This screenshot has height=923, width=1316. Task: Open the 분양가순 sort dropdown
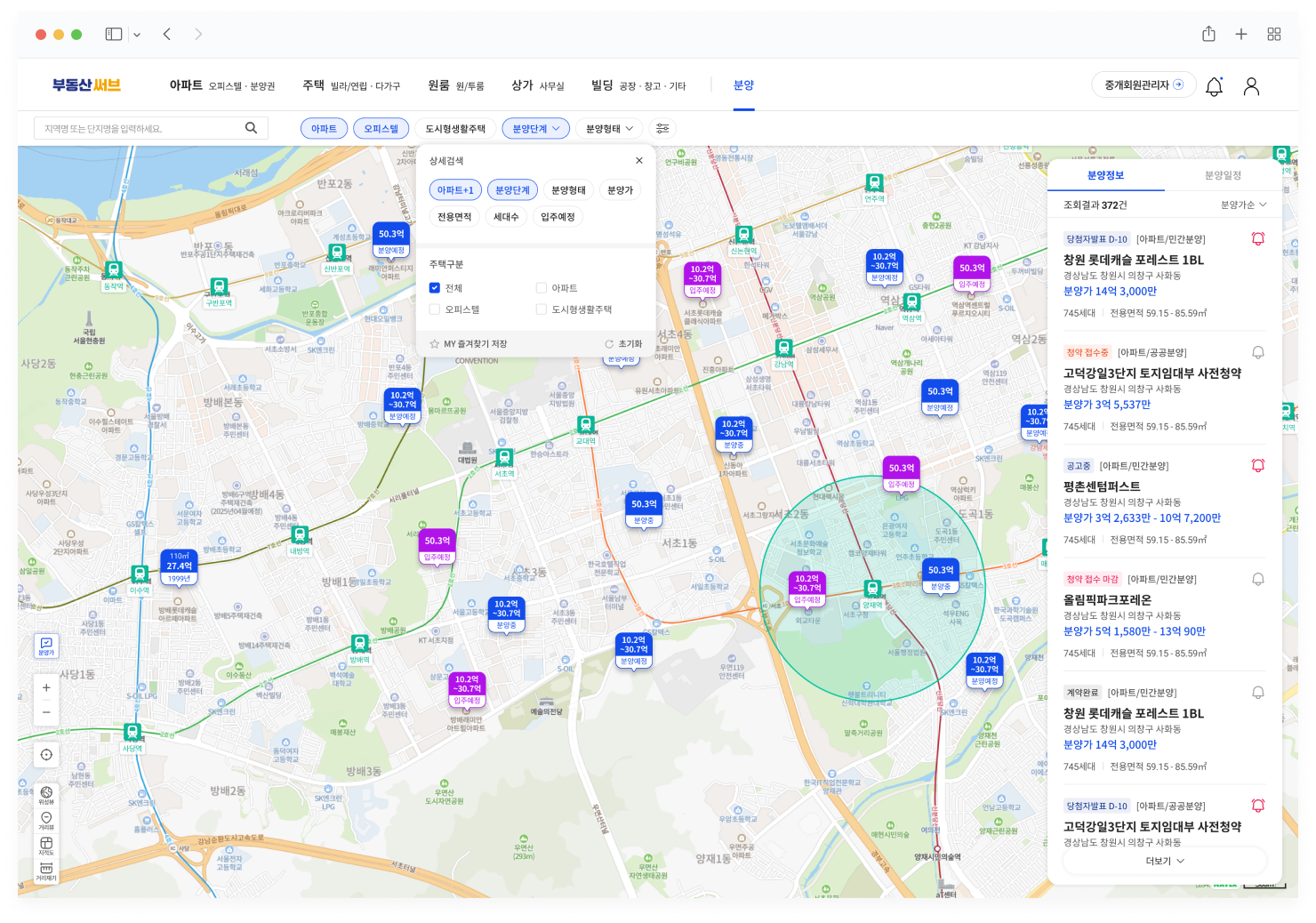pos(1243,205)
